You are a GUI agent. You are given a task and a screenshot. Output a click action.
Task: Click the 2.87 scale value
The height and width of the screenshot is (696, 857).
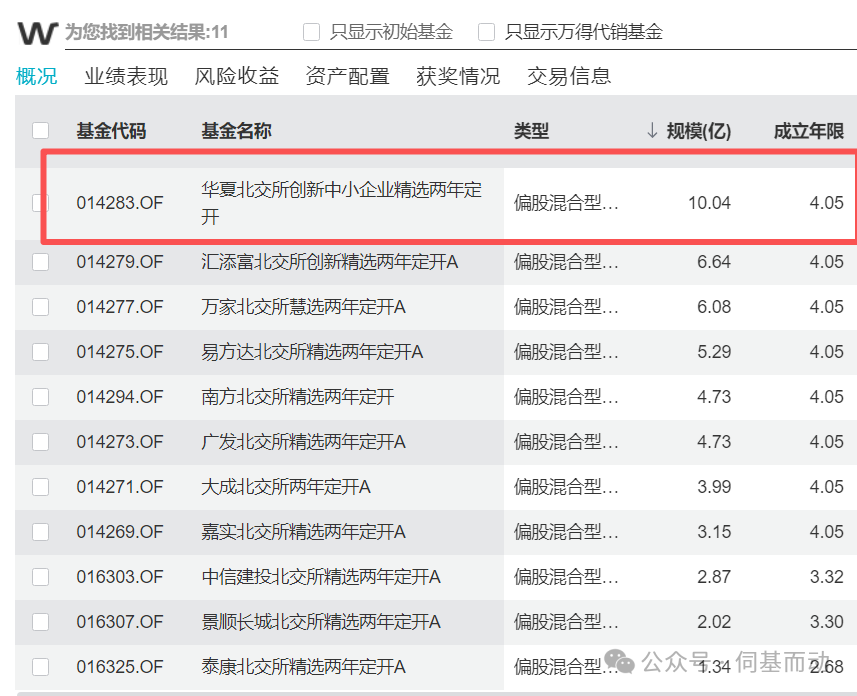click(714, 576)
